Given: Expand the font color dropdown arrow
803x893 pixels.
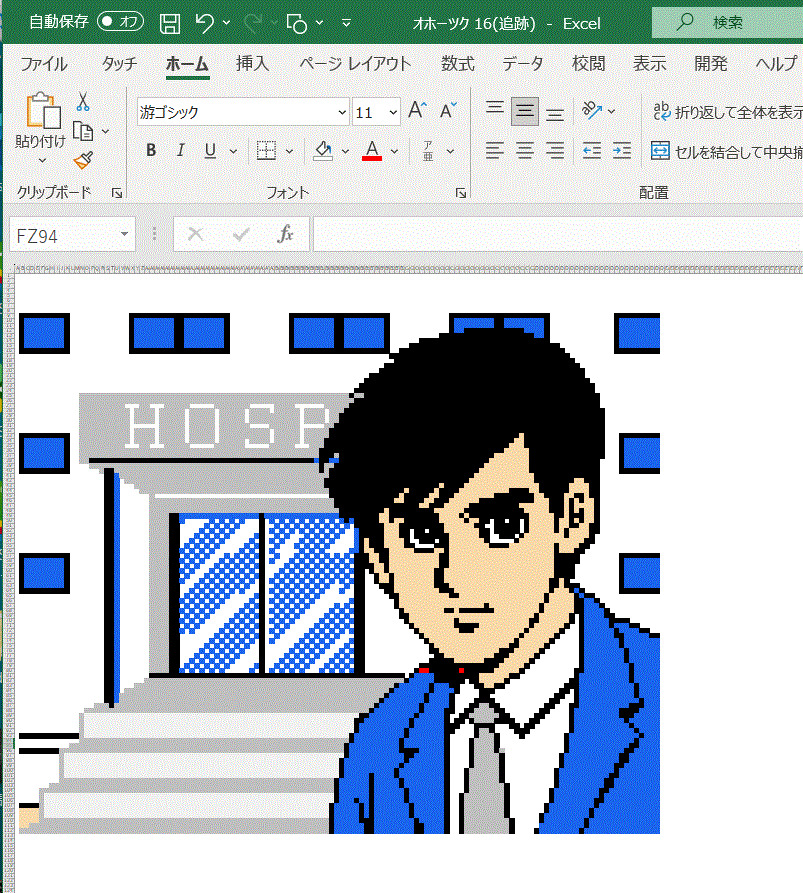Looking at the screenshot, I should (394, 151).
